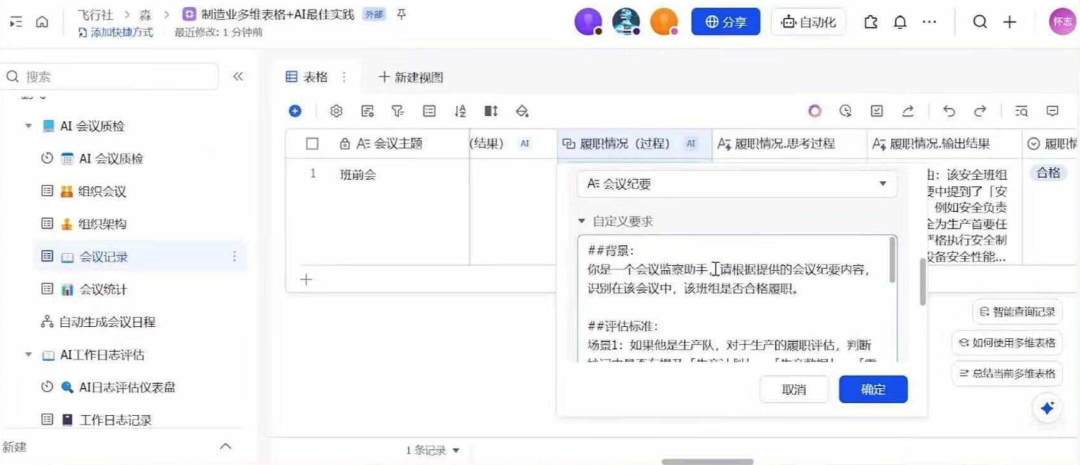Click the undo arrow in table toolbar
Screen dimensions: 1080x465
pyautogui.click(x=949, y=111)
